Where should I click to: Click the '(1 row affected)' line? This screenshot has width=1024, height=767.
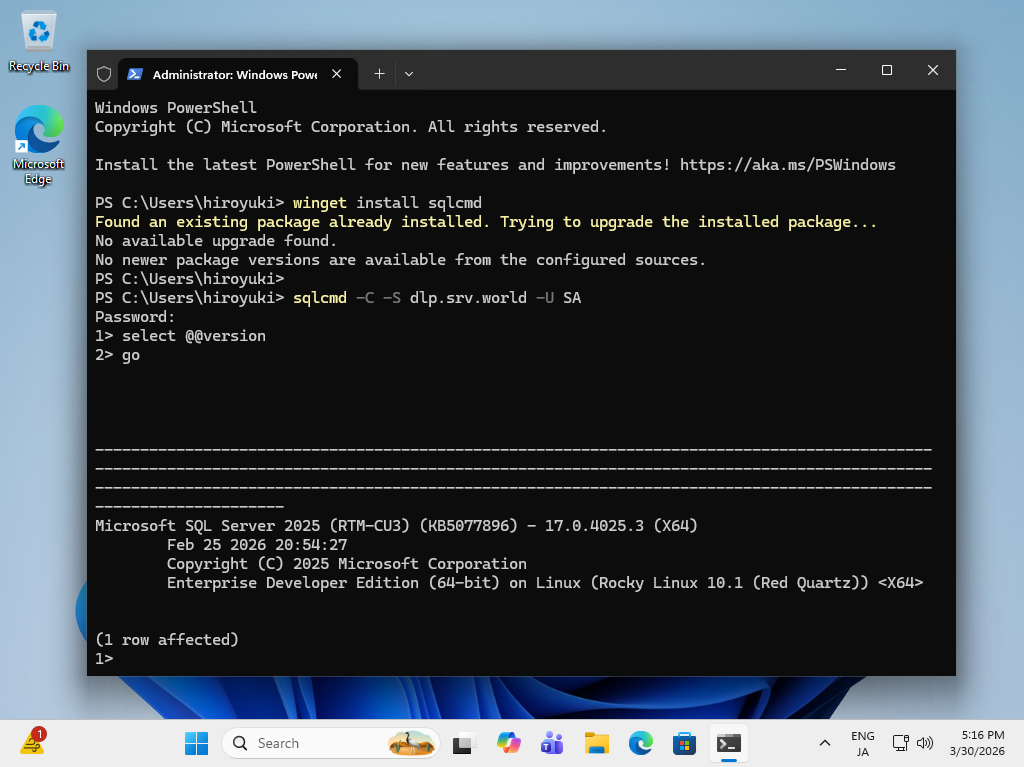[x=167, y=640]
